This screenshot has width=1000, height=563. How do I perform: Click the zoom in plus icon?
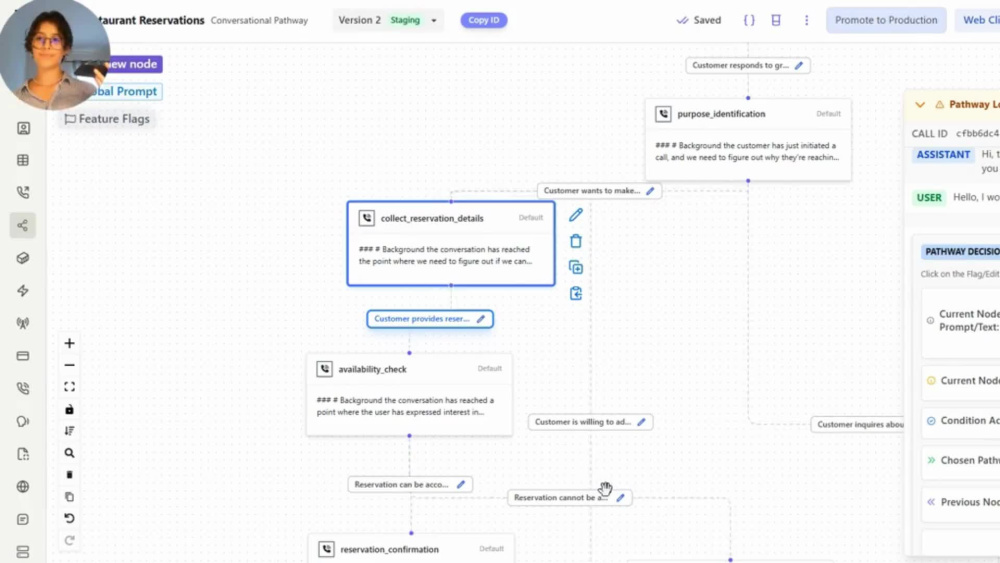(x=70, y=343)
